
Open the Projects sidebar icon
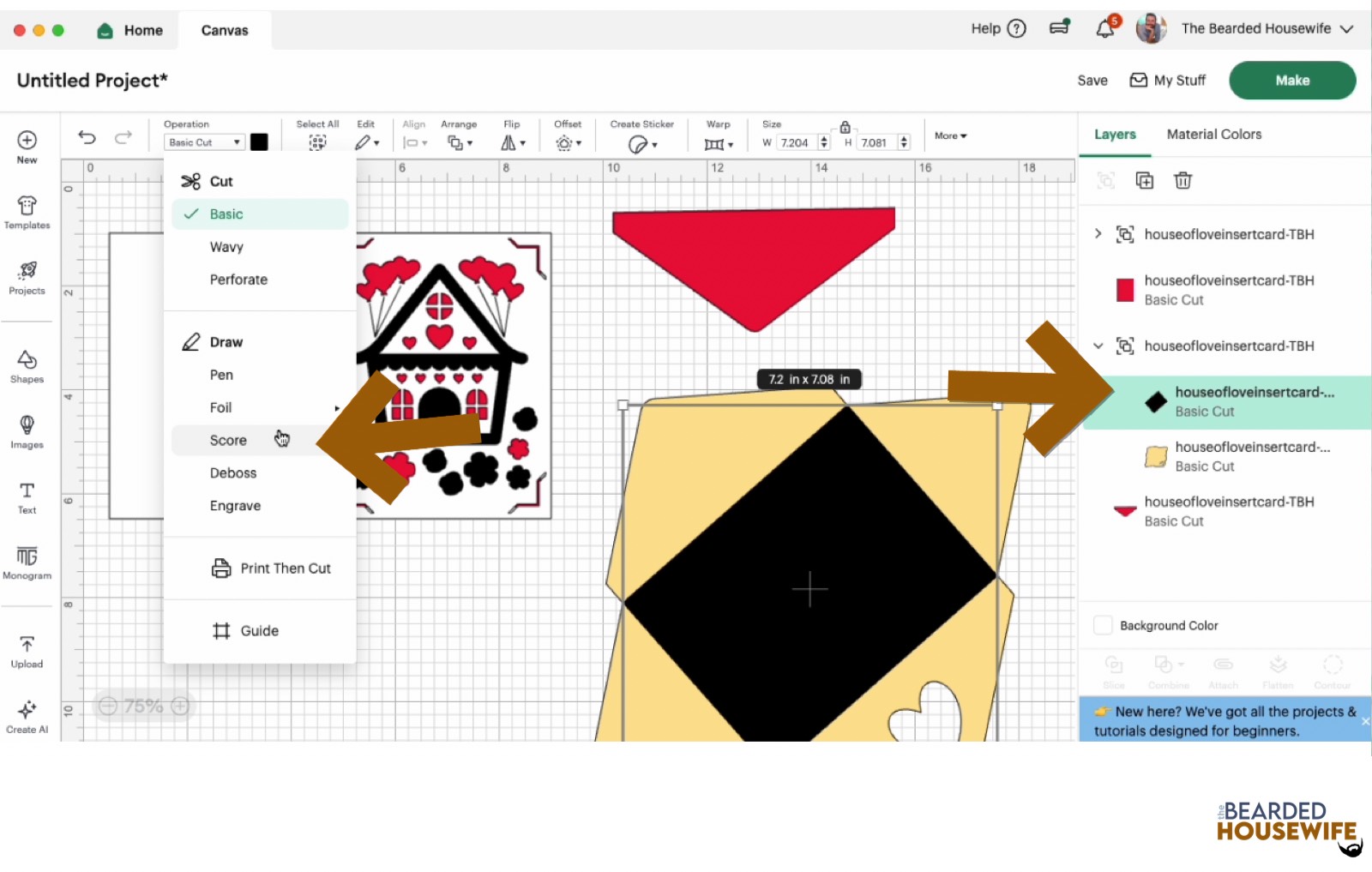pos(27,278)
